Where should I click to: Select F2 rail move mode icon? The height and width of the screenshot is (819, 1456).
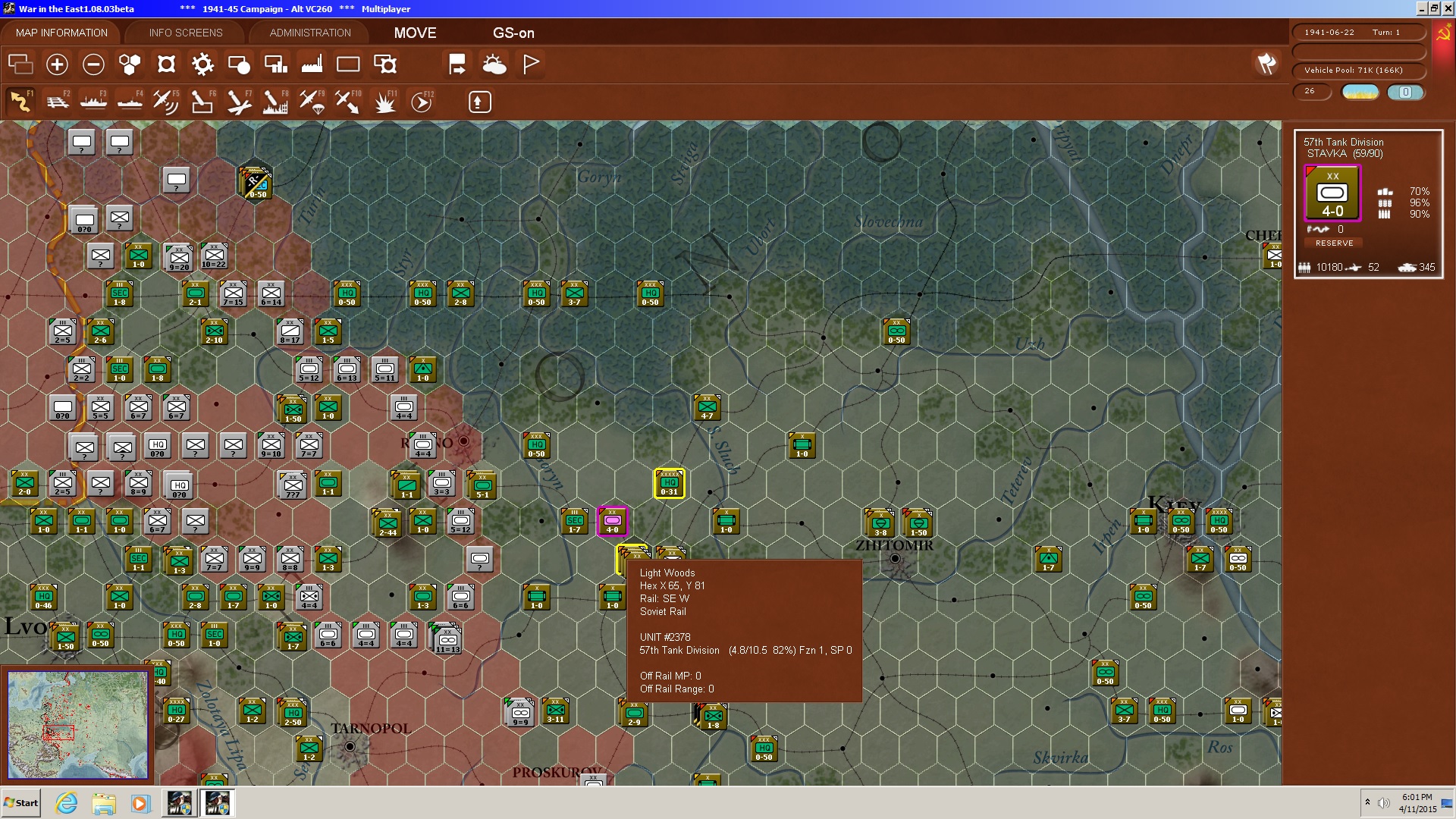57,102
